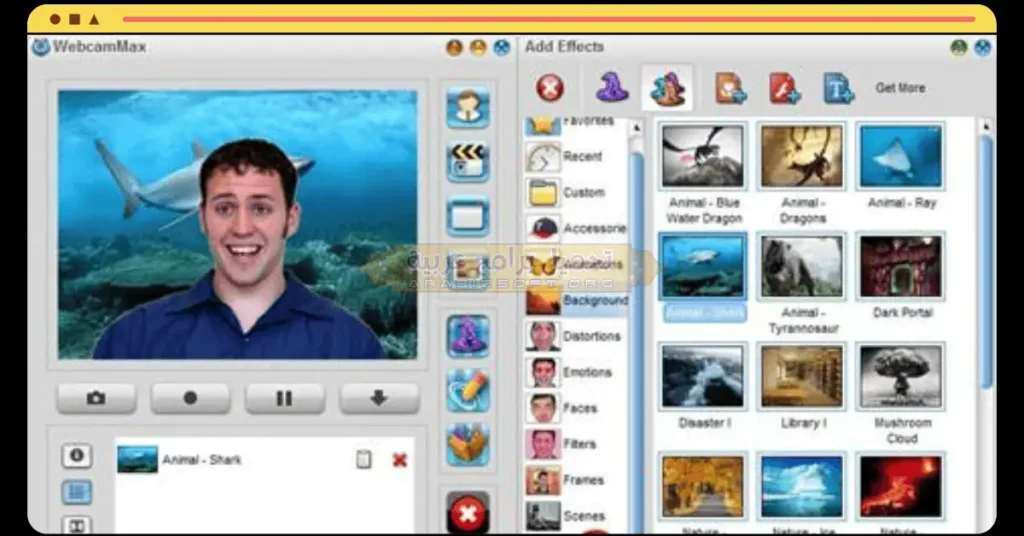Select the screen capture source icon
The width and height of the screenshot is (1024, 536).
[468, 216]
